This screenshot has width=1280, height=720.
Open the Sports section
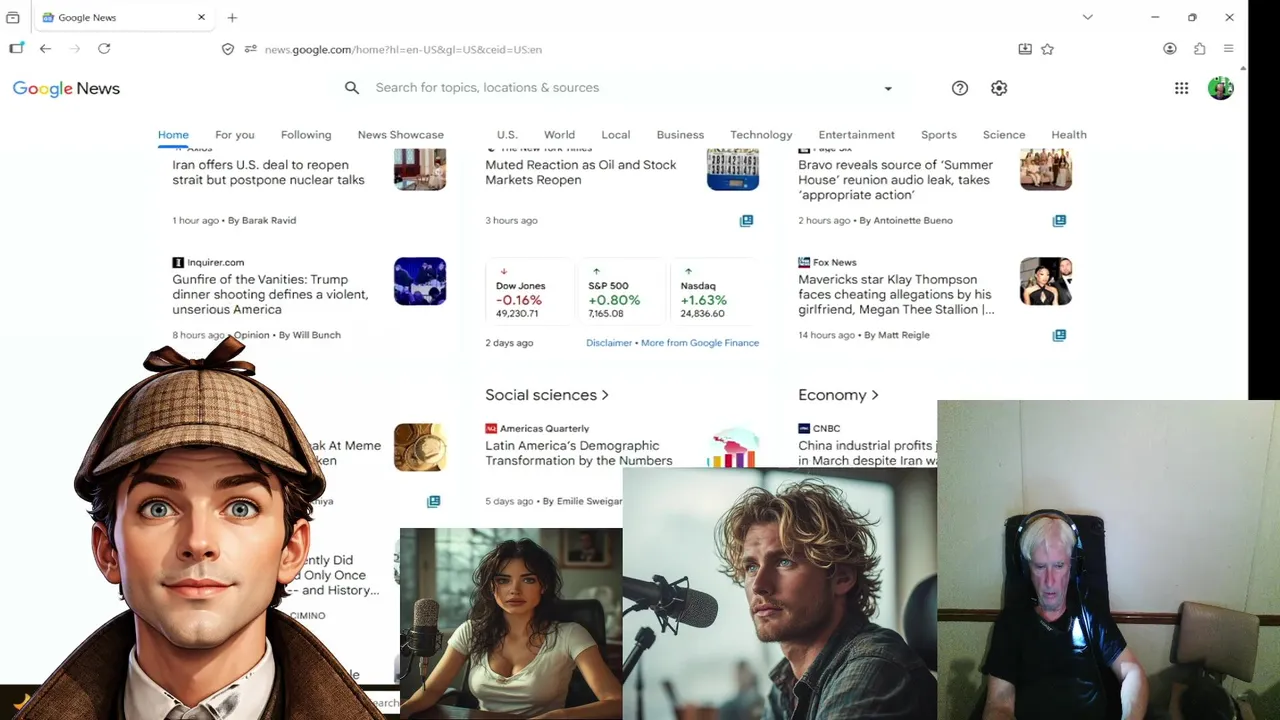(x=939, y=135)
